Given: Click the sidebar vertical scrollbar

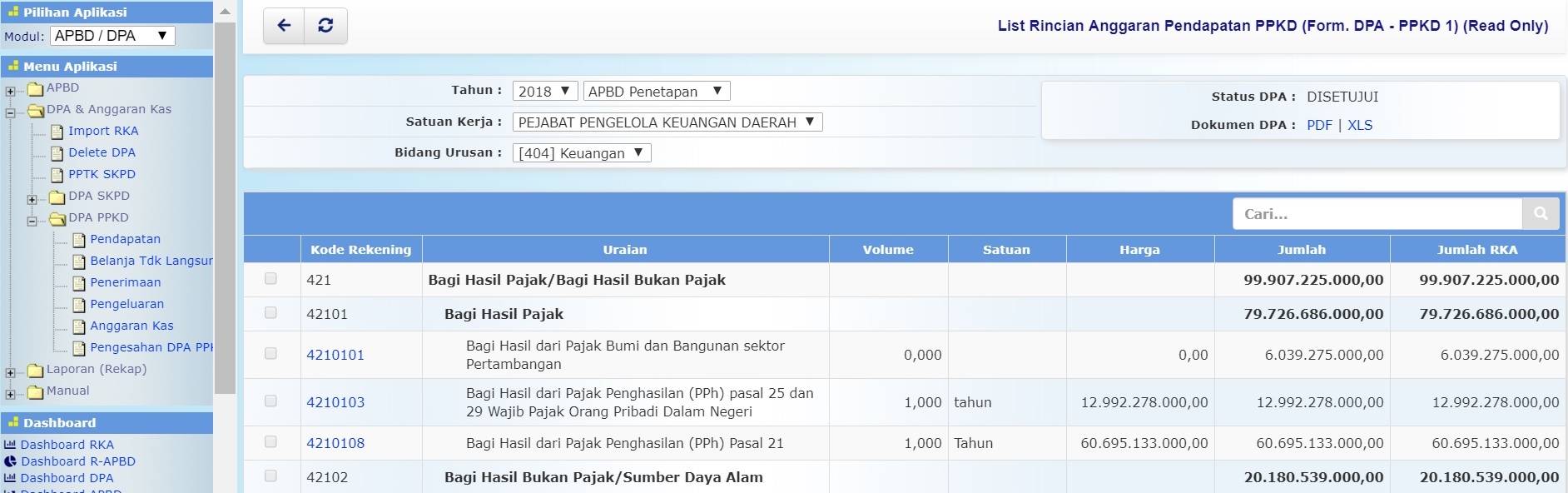Looking at the screenshot, I should point(225,208).
